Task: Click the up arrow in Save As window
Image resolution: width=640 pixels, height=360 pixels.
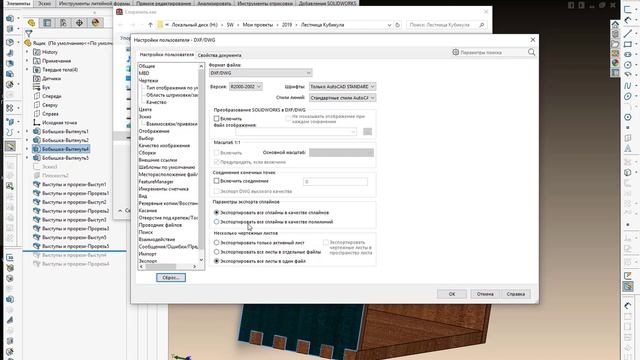Action: coord(150,25)
